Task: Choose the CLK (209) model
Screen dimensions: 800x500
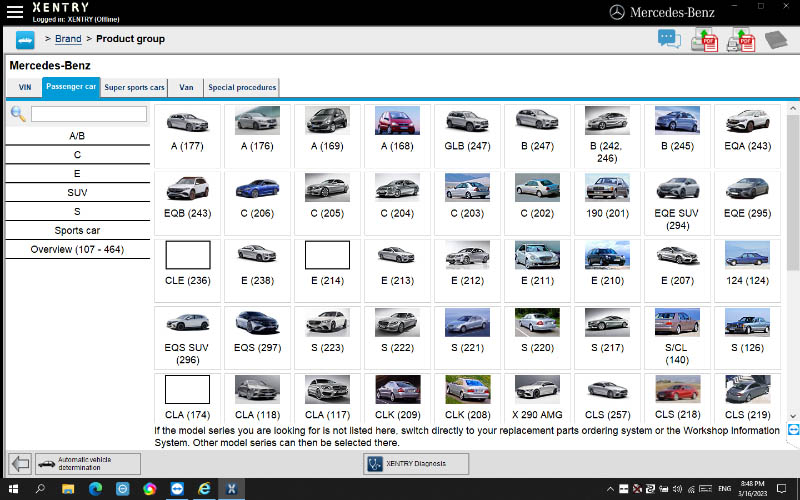Action: (x=397, y=398)
